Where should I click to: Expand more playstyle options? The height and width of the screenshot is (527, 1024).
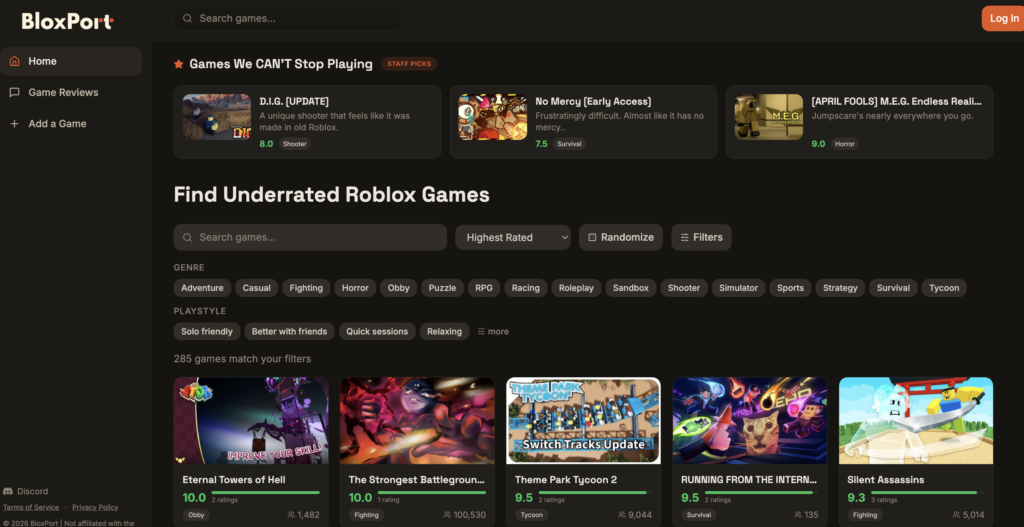[493, 331]
